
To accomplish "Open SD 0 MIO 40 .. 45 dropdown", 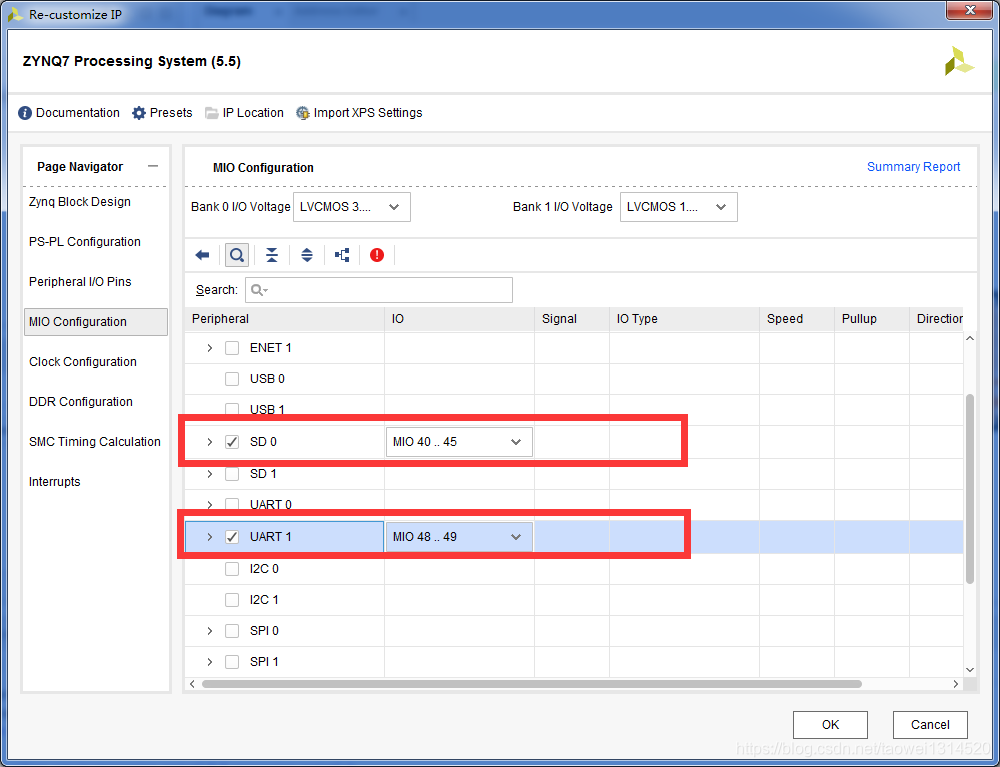I will [459, 442].
